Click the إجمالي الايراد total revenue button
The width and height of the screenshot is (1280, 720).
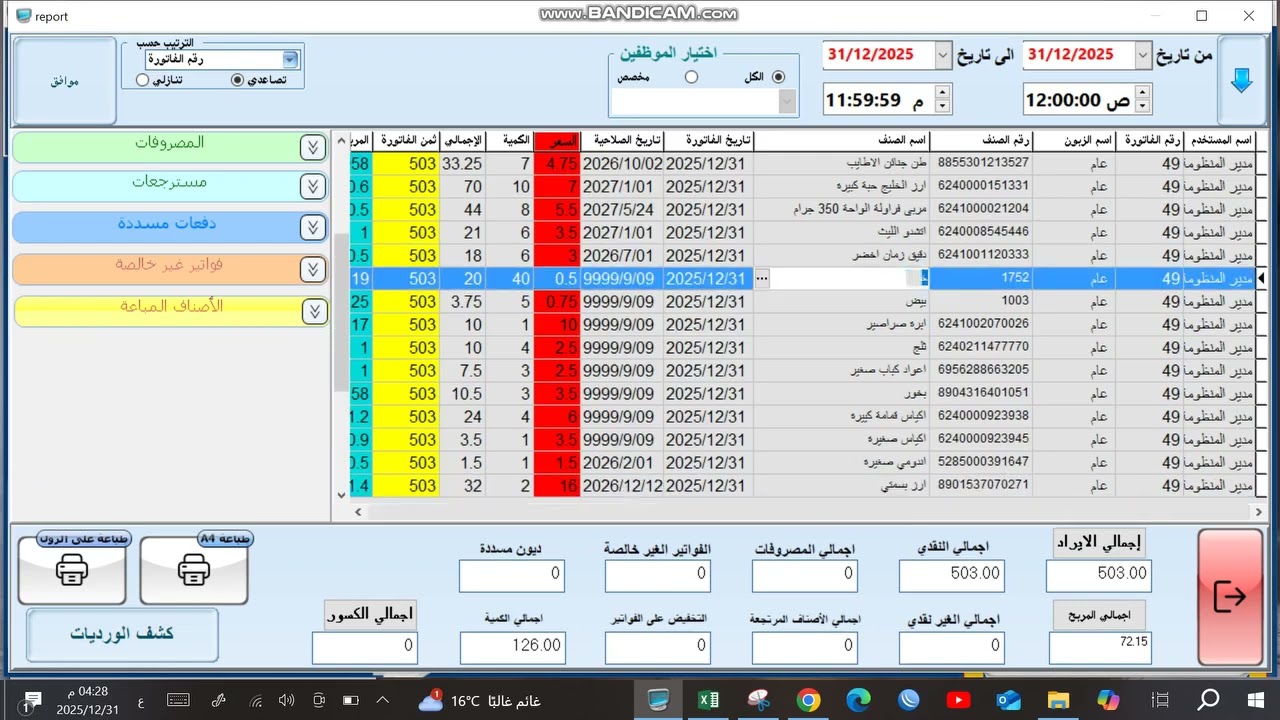(1098, 543)
